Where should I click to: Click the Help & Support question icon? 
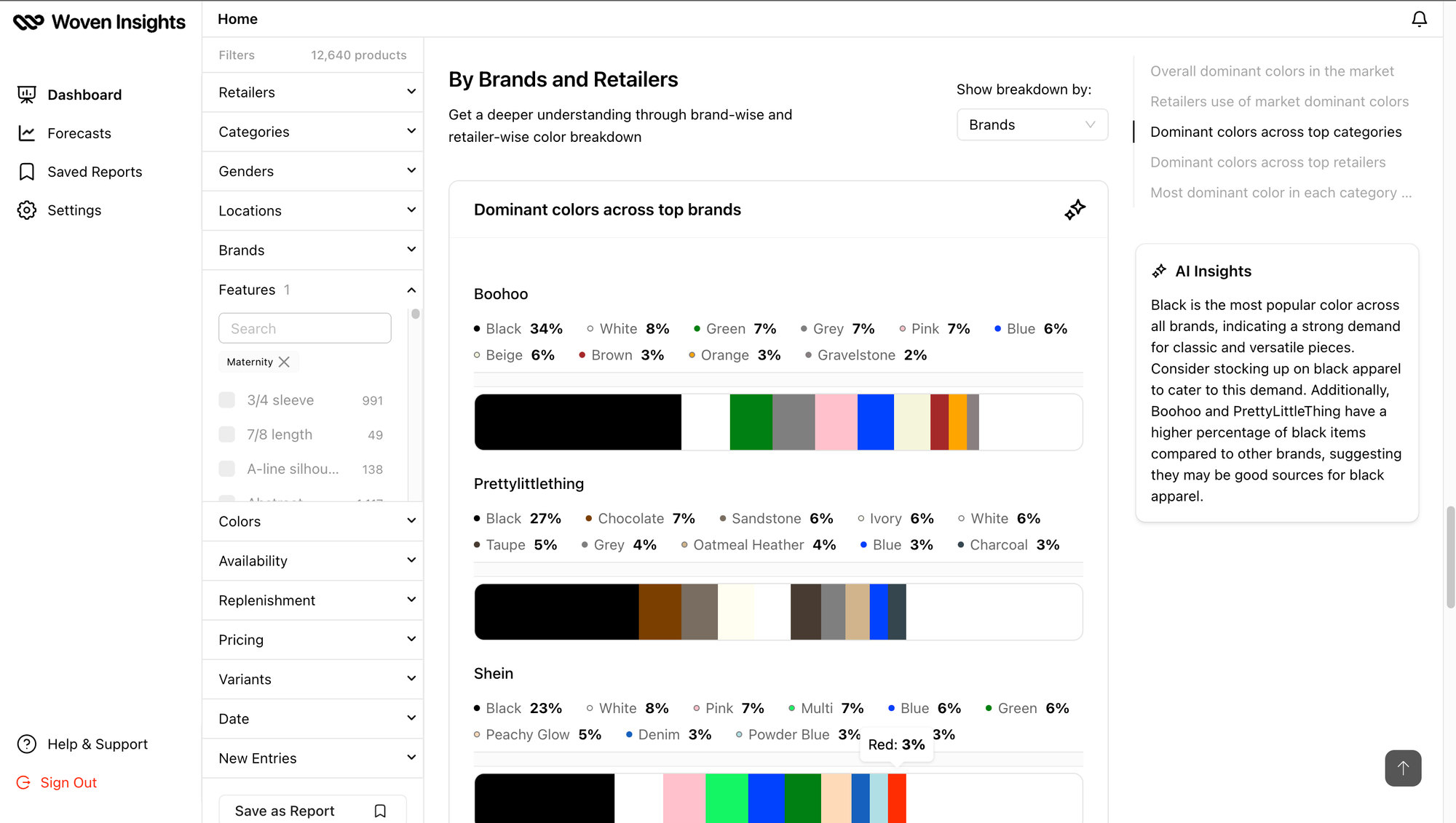click(x=27, y=744)
